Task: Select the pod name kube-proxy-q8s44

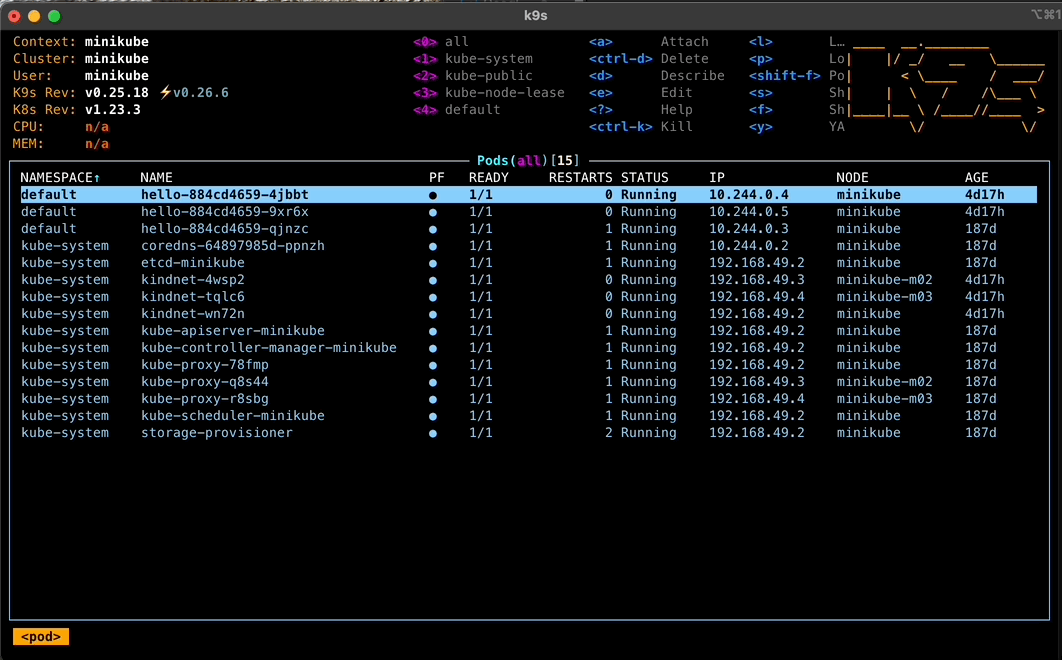Action: [205, 381]
